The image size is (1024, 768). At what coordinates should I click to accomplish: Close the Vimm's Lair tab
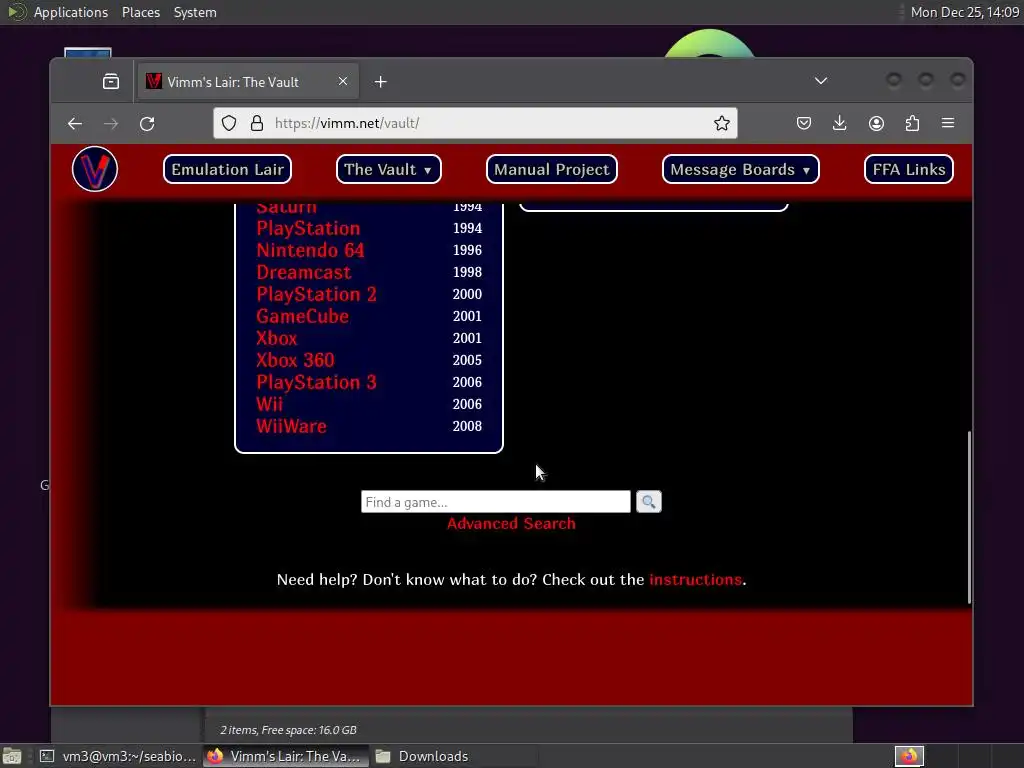pos(343,81)
